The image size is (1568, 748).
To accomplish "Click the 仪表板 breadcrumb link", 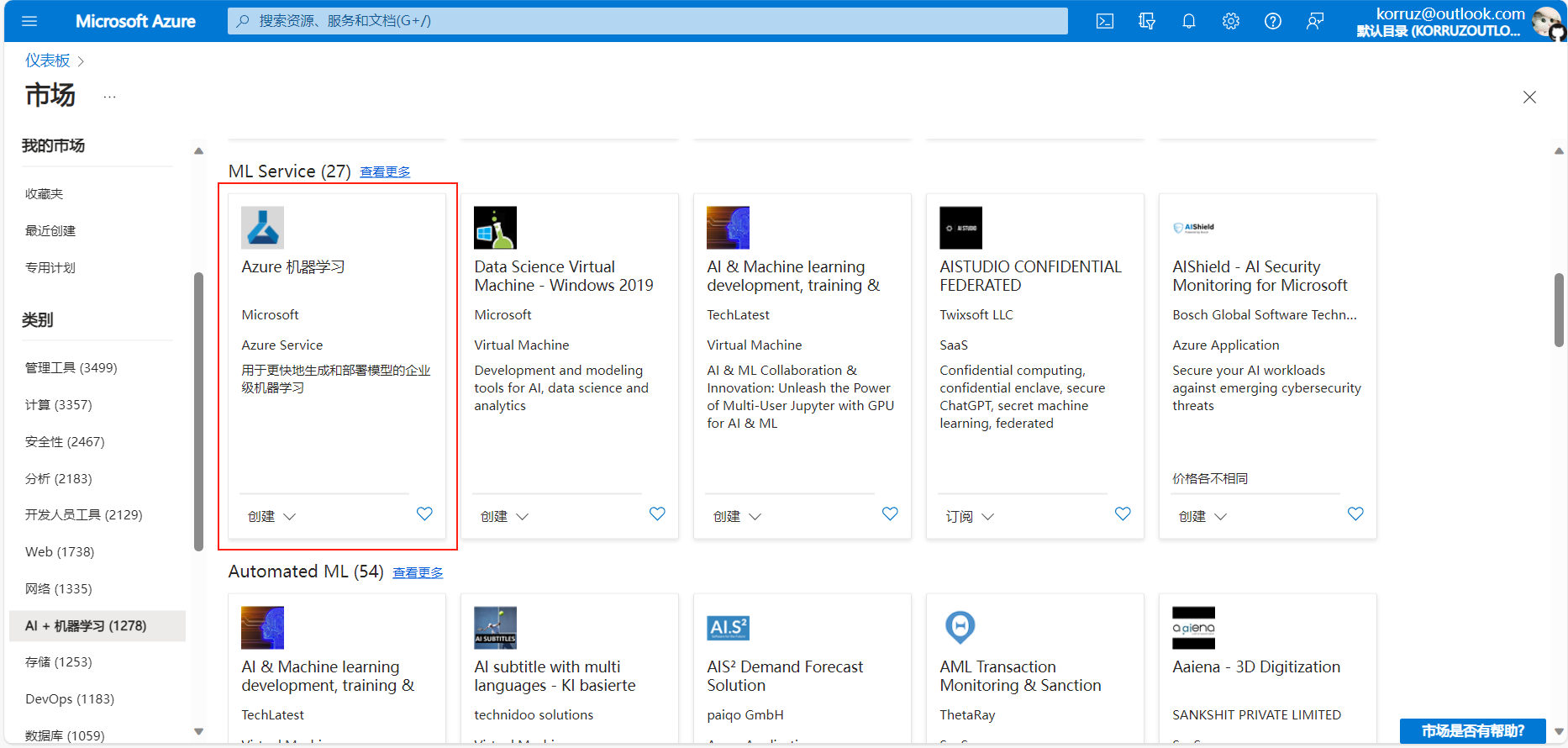I will 48,61.
